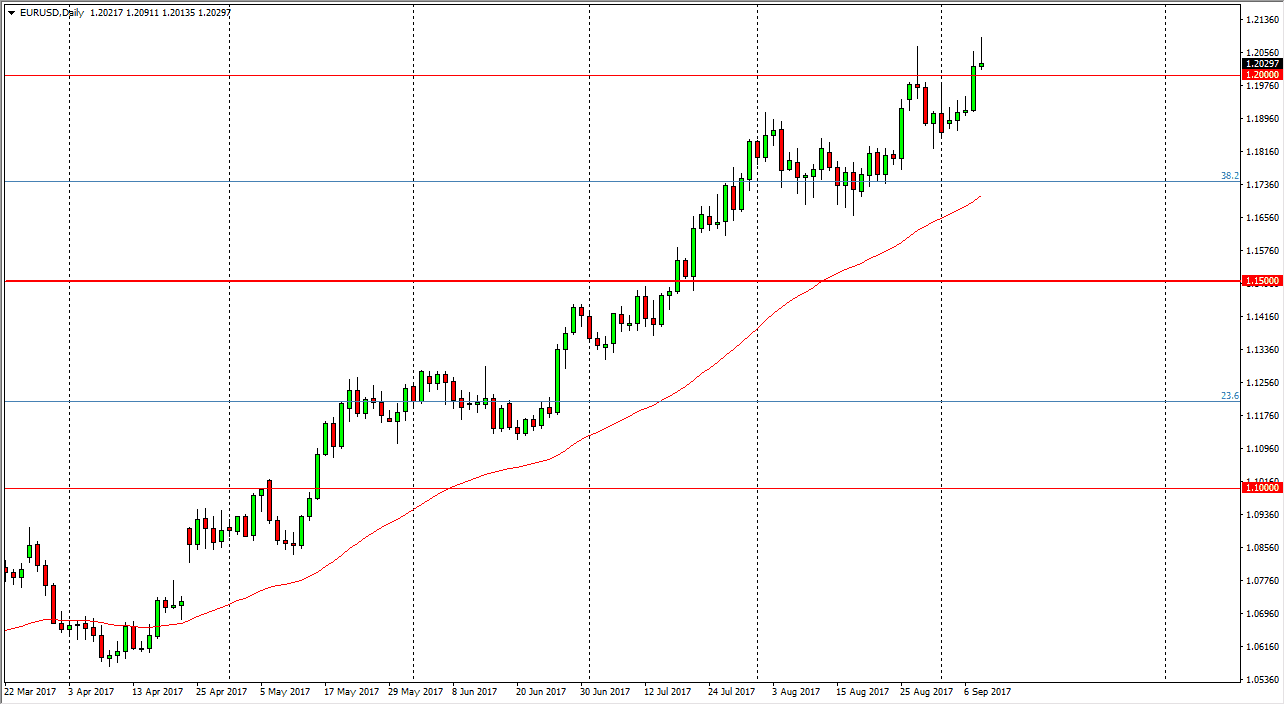Select the red horizontal line at 1.20000
Viewport: 1285px width, 705px height.
tap(600, 75)
